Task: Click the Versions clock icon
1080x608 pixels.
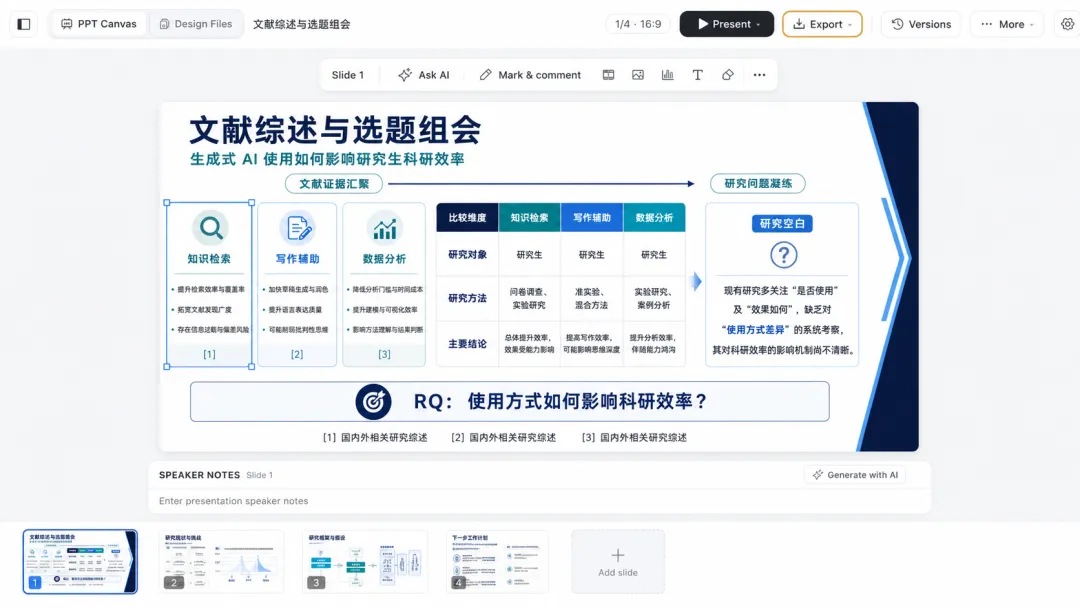Action: [897, 24]
